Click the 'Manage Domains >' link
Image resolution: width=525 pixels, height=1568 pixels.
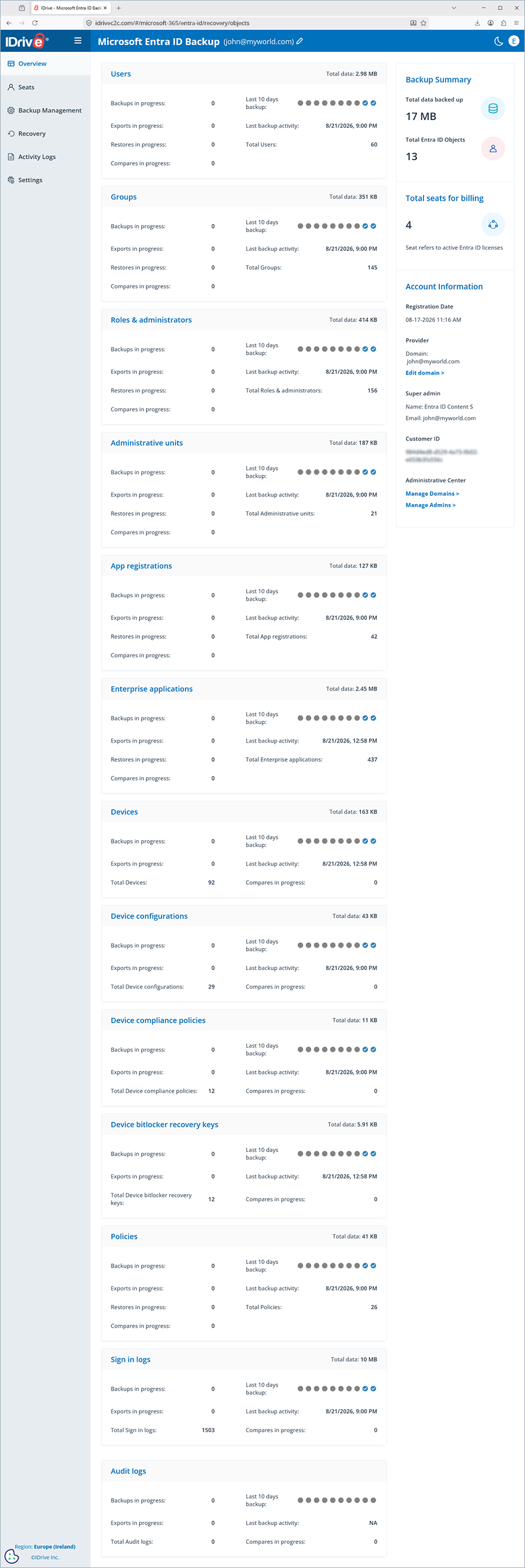click(432, 494)
